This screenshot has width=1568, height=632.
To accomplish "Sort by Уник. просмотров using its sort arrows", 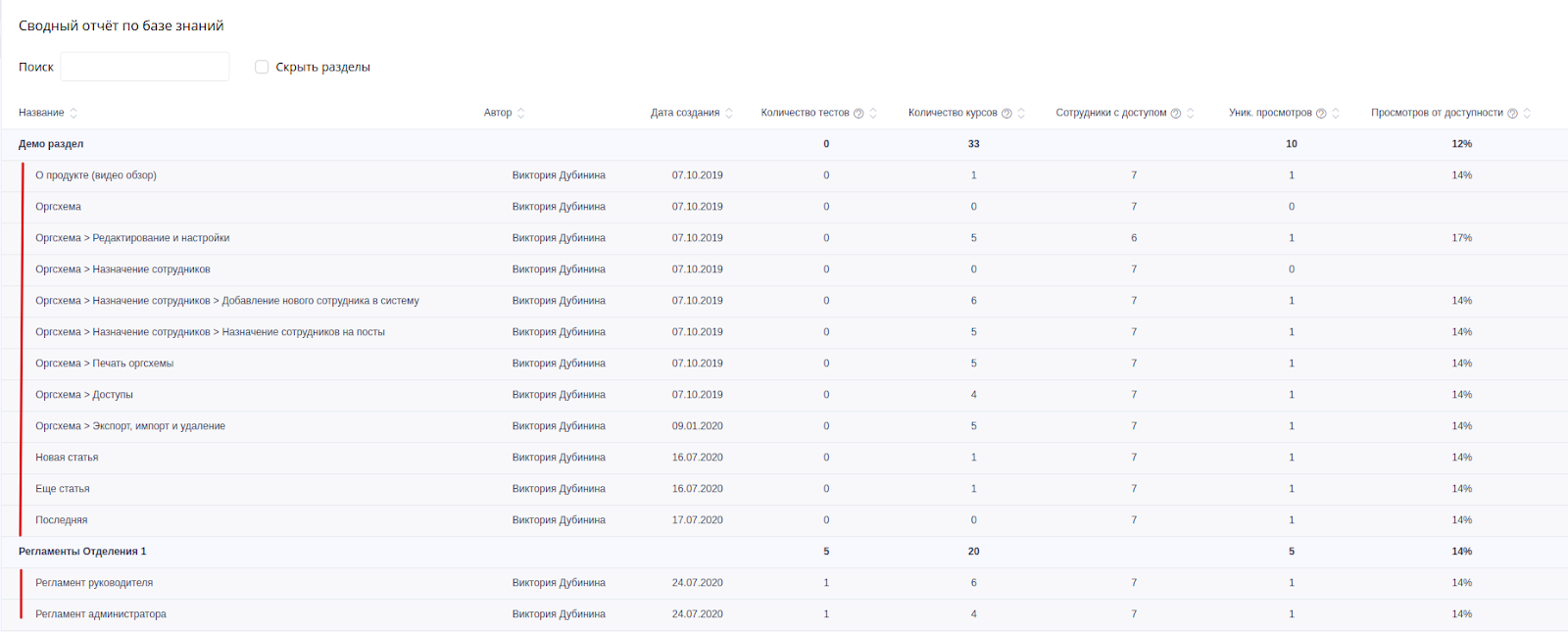I will [1336, 114].
